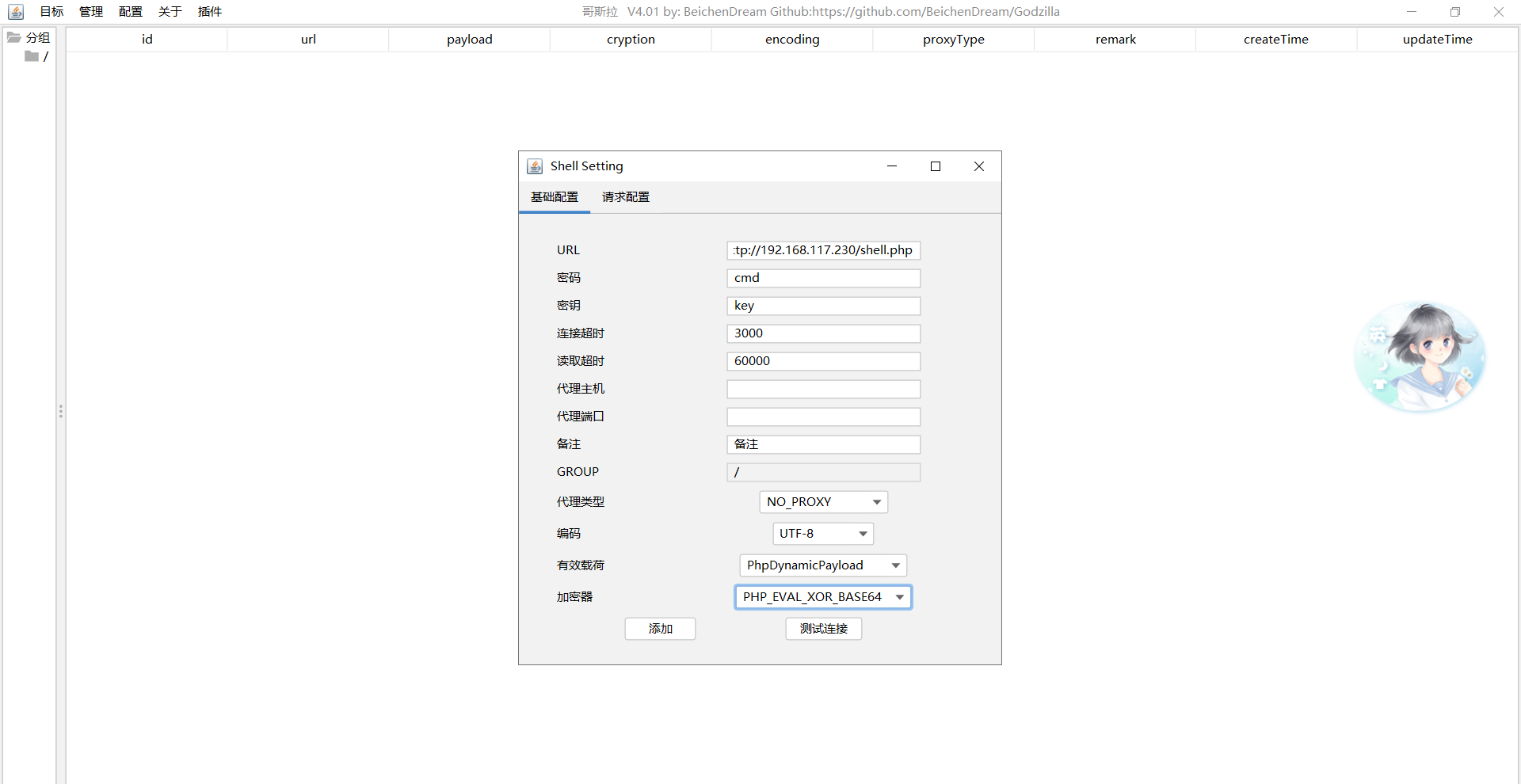Image resolution: width=1521 pixels, height=784 pixels.
Task: Click the payload column header
Action: 469,40
